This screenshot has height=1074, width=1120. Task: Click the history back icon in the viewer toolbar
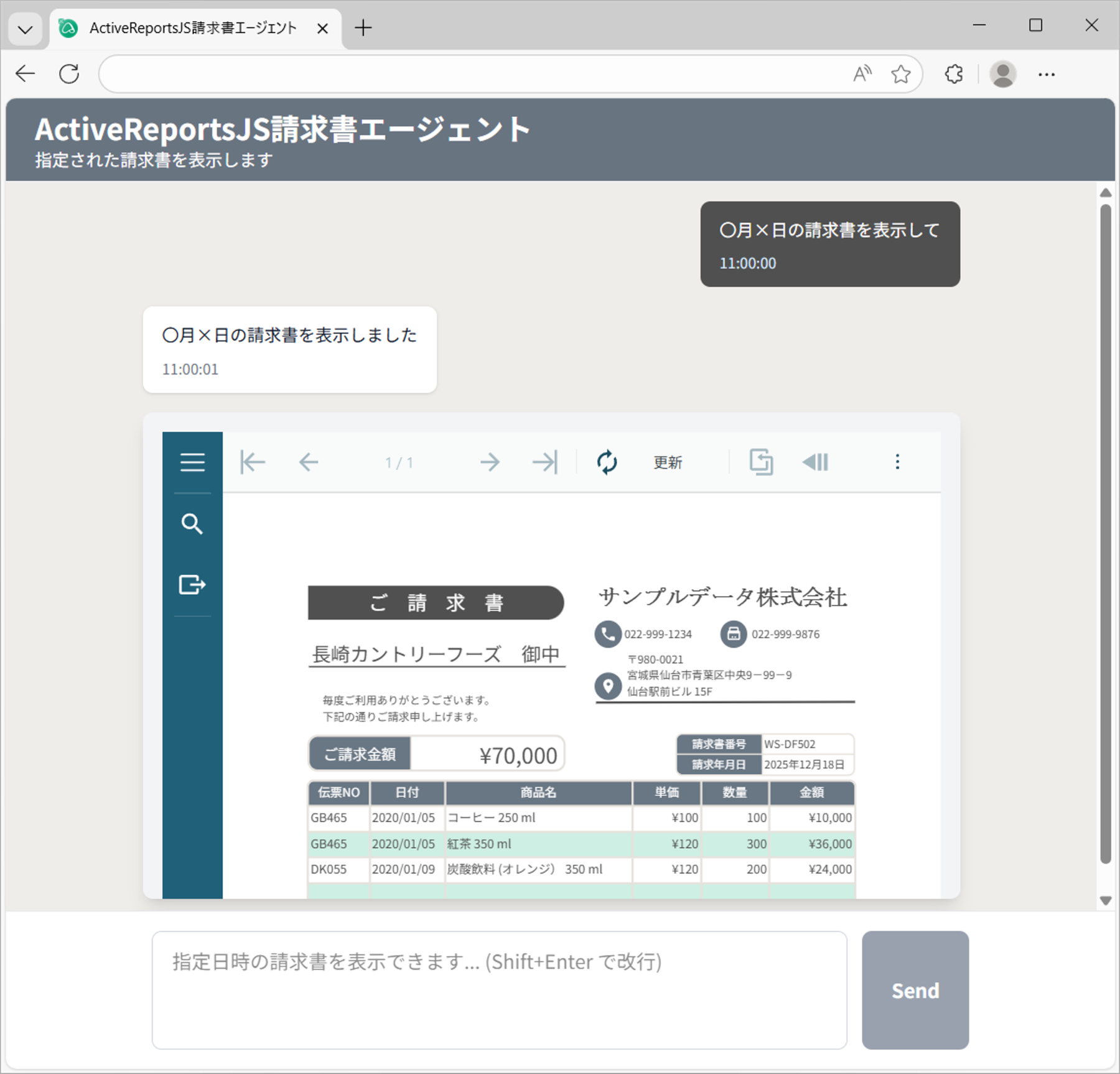(x=816, y=462)
